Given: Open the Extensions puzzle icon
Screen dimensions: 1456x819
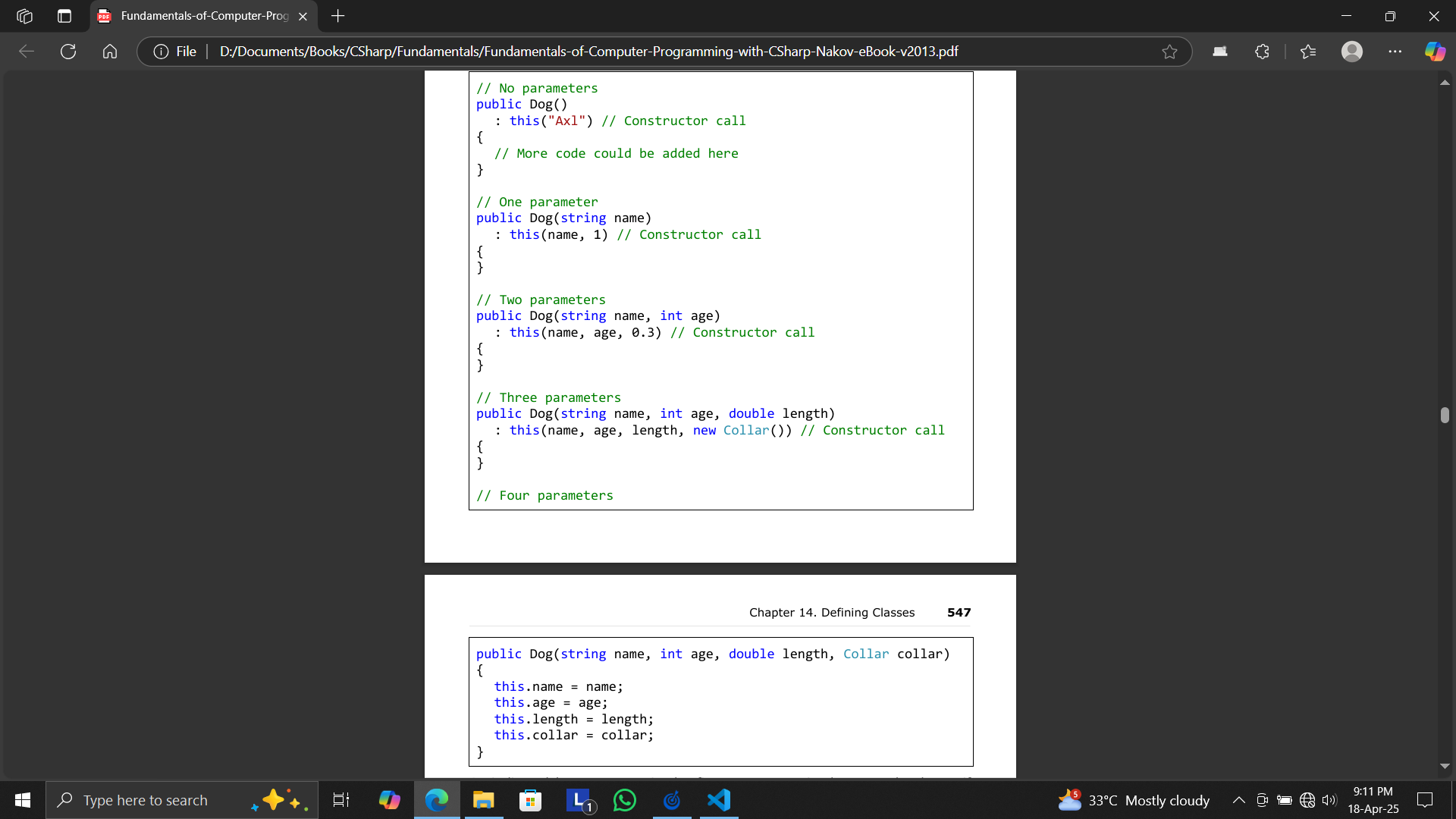Looking at the screenshot, I should pyautogui.click(x=1262, y=52).
